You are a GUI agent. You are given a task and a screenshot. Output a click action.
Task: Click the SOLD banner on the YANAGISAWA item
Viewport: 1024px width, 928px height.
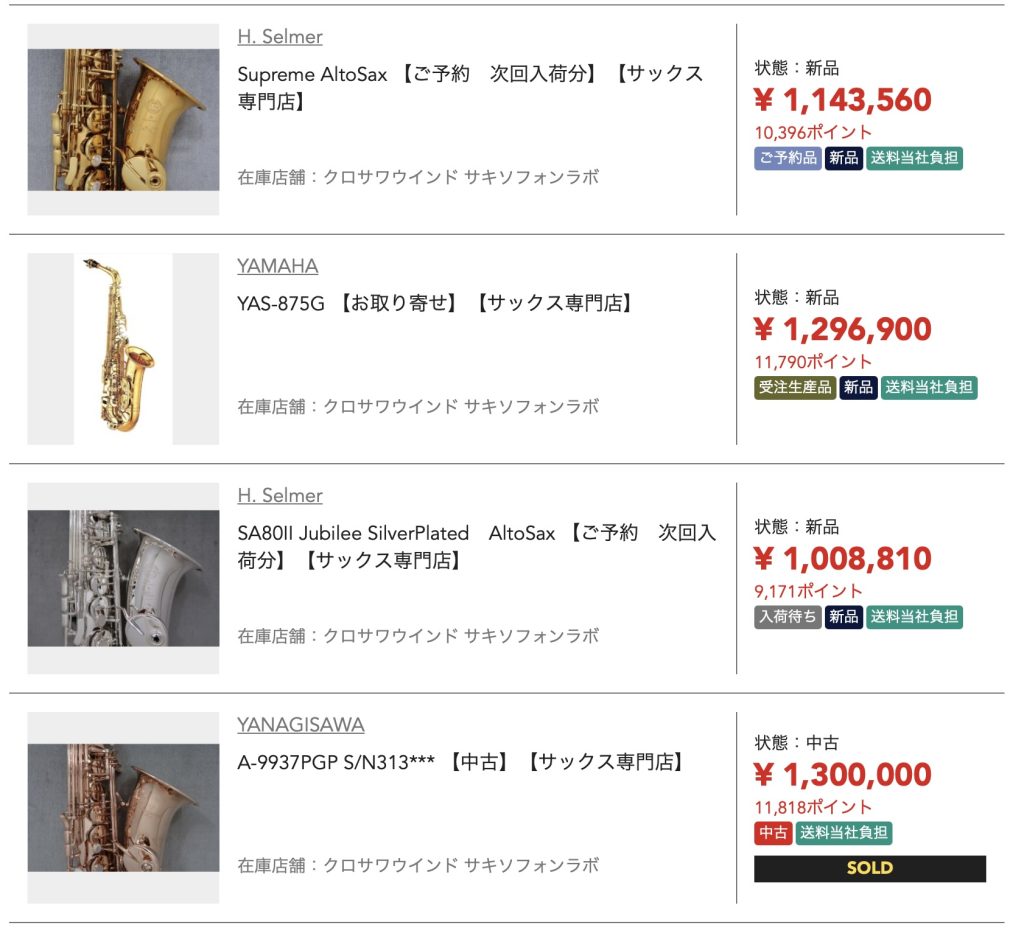870,869
